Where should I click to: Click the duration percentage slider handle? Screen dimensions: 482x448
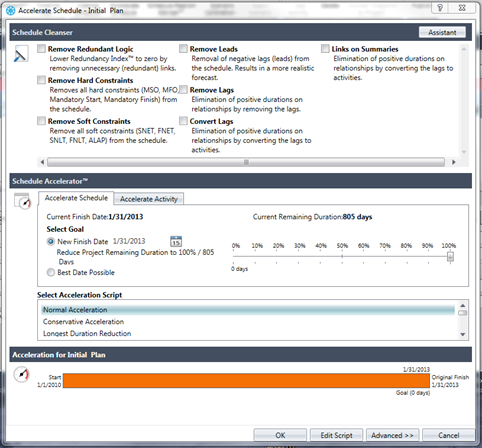[x=450, y=257]
